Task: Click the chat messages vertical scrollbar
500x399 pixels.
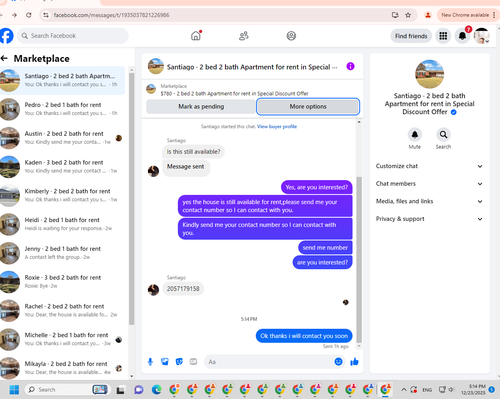Action: (x=359, y=260)
